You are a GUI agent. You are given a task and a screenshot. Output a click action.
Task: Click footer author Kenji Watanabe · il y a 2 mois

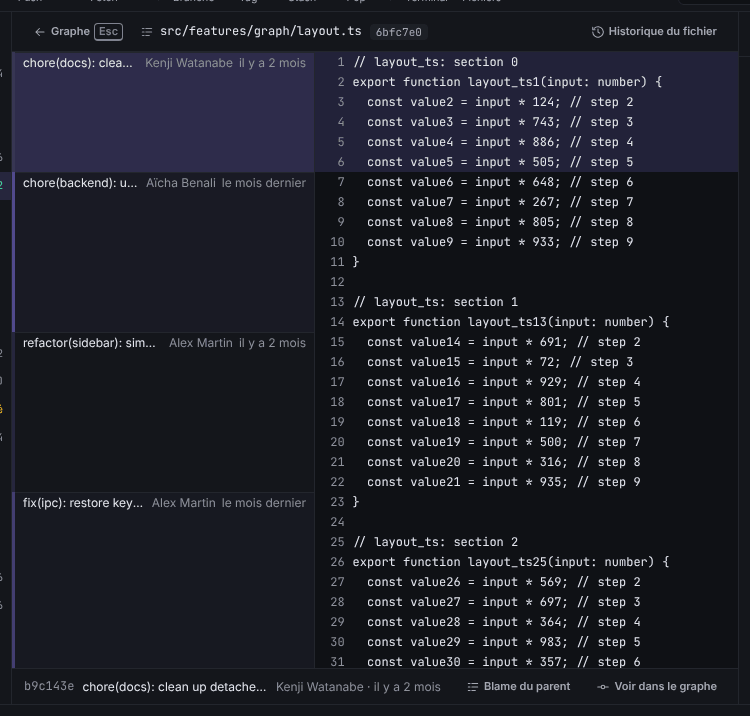click(358, 687)
